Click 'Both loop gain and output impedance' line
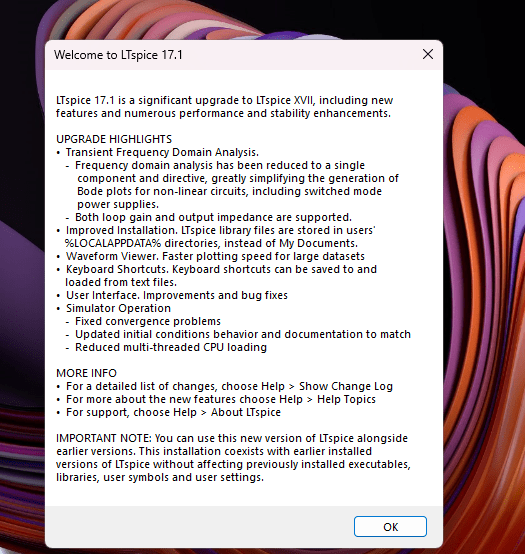 213,217
